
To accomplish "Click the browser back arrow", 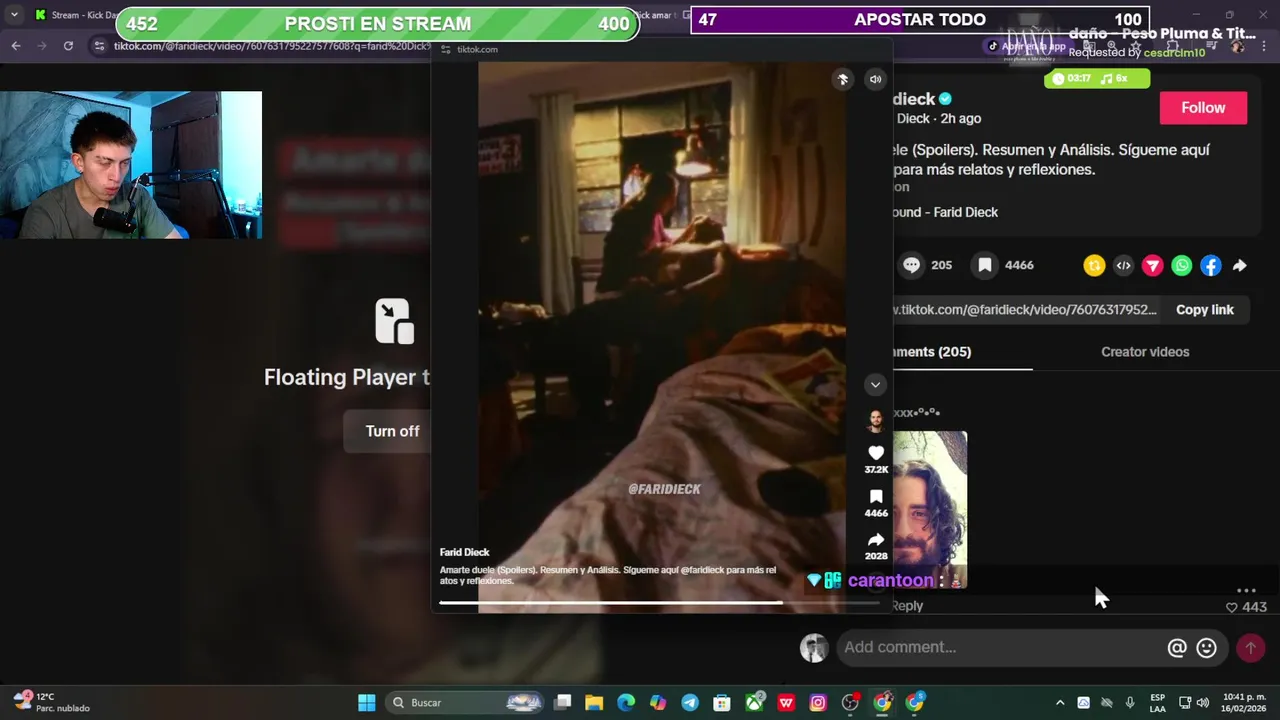I will coord(16,46).
